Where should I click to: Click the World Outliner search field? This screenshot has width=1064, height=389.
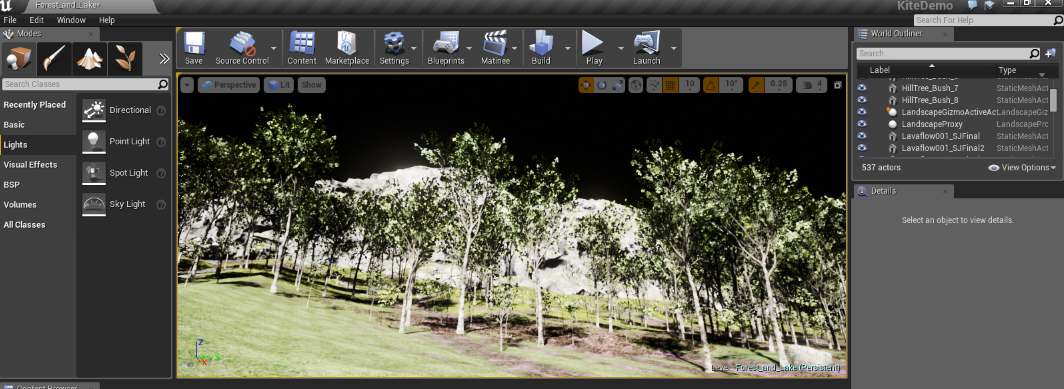(x=948, y=53)
